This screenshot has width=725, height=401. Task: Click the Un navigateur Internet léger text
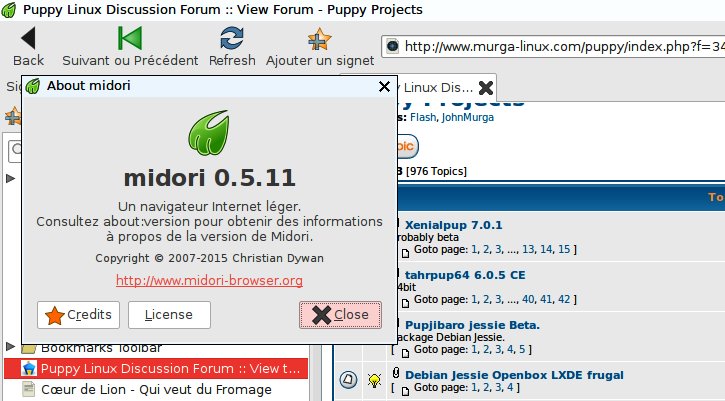point(209,206)
